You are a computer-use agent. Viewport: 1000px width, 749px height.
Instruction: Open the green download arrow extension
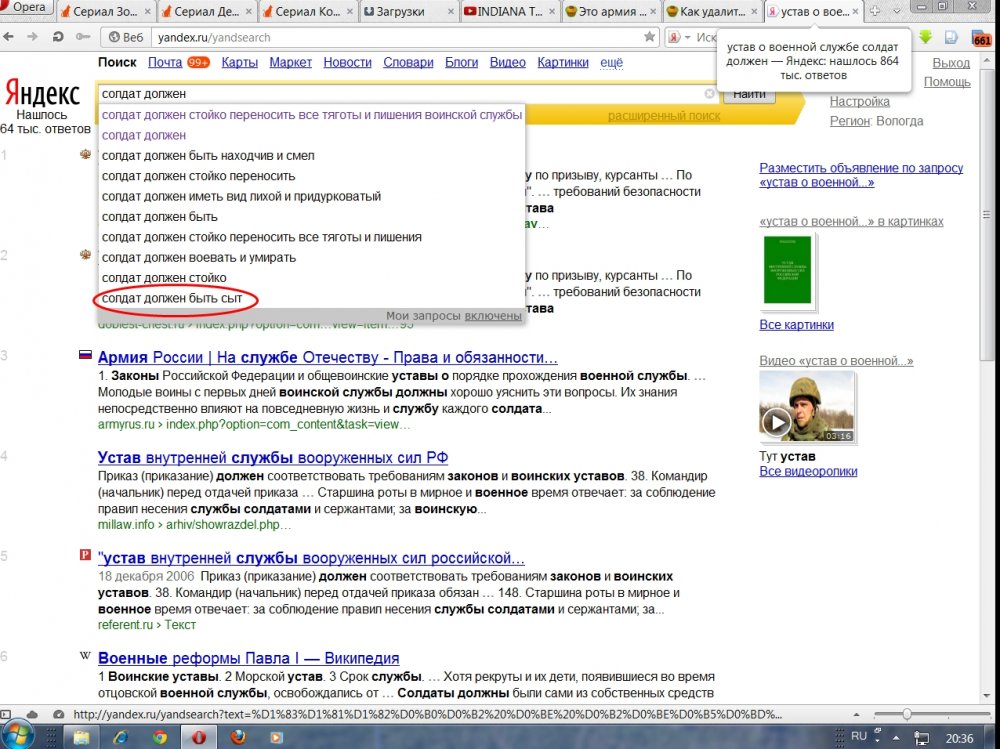(x=926, y=37)
